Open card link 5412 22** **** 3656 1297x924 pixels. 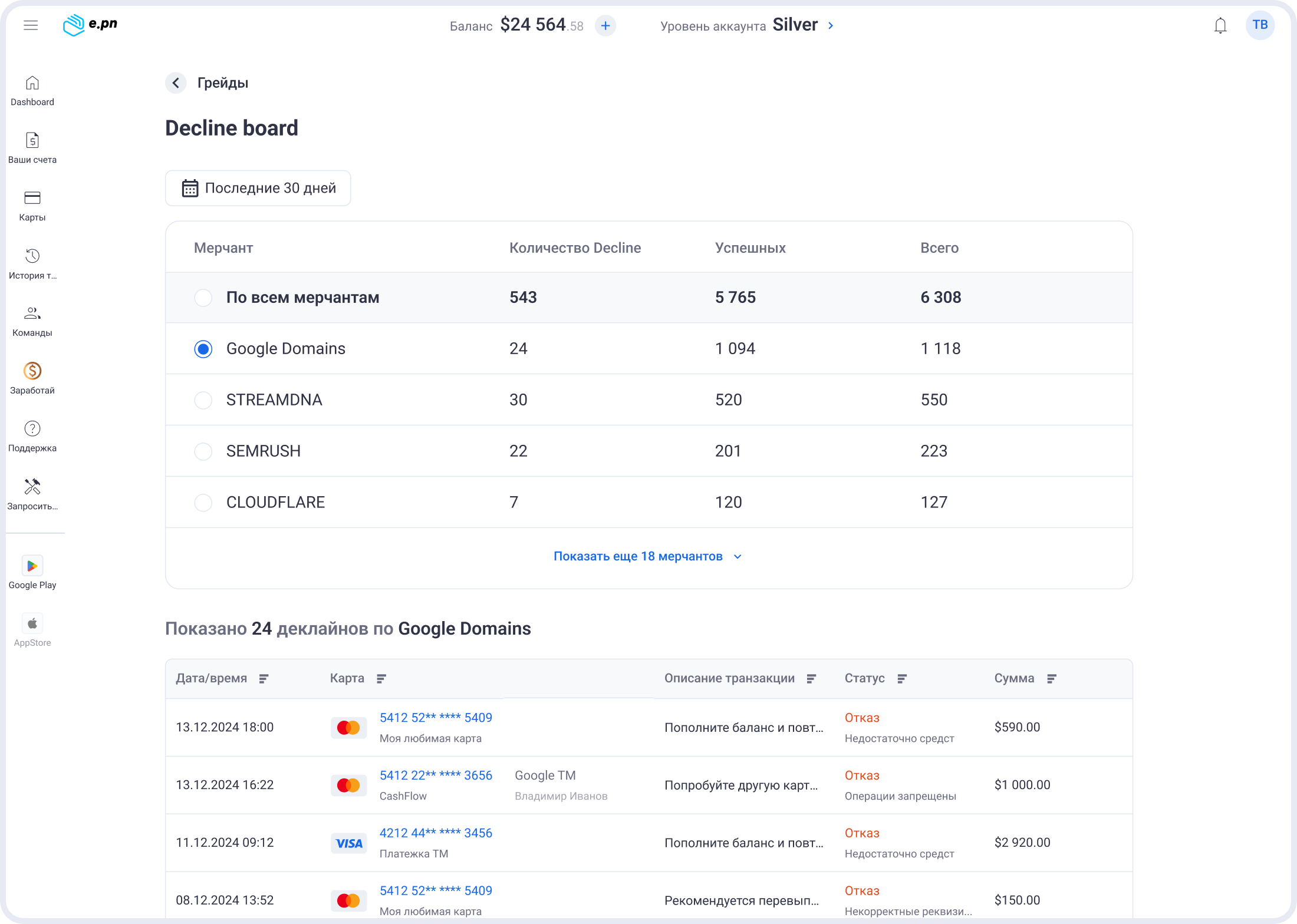(436, 775)
